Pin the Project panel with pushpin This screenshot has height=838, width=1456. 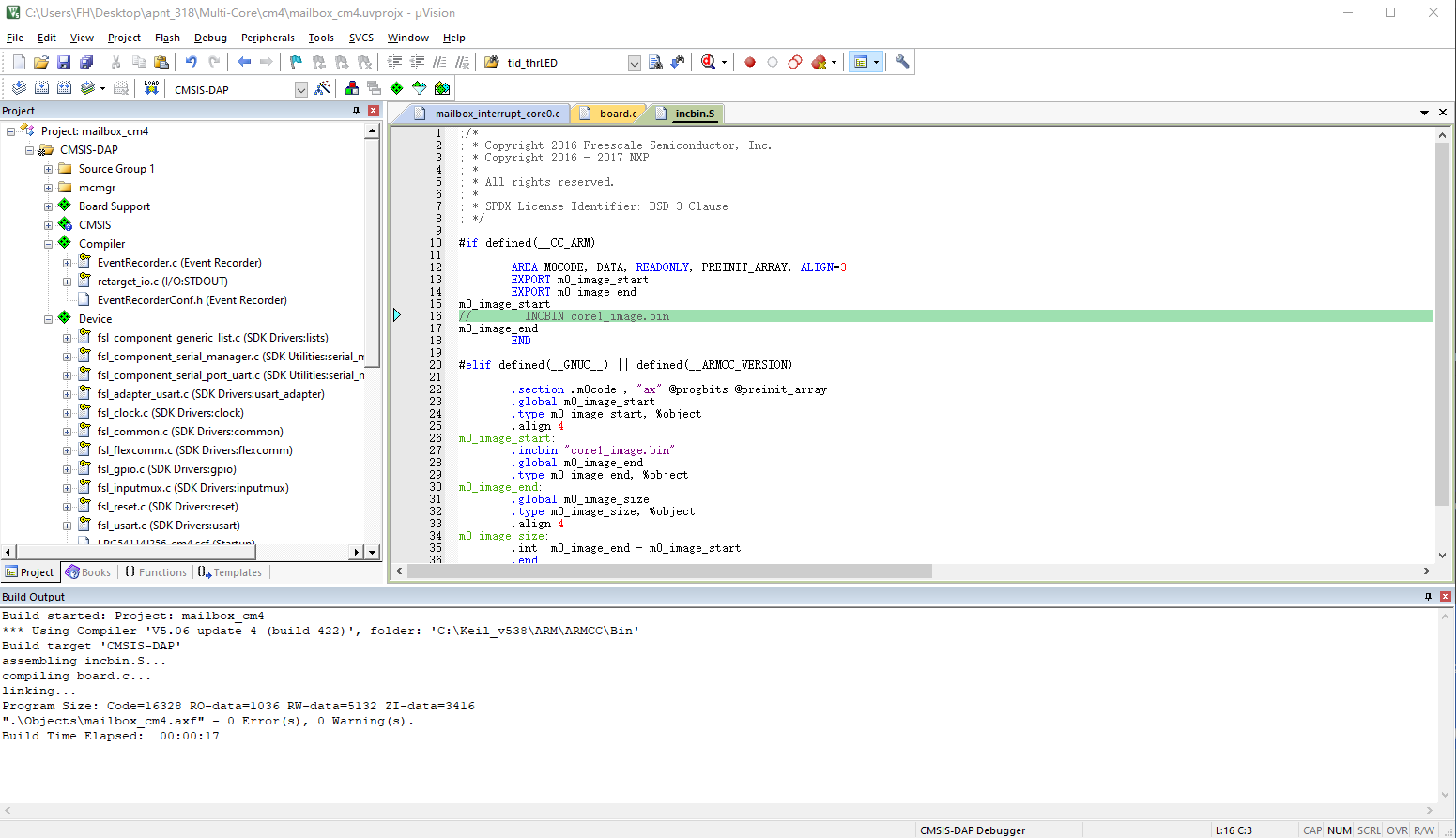(356, 111)
